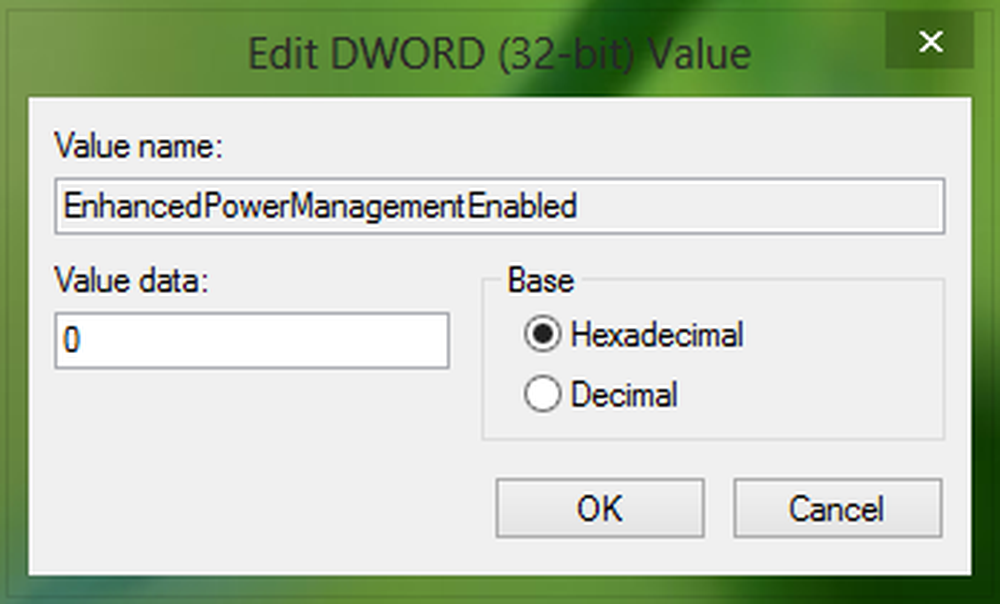The image size is (1000, 604).
Task: Click the Value data input field
Action: pyautogui.click(x=252, y=341)
